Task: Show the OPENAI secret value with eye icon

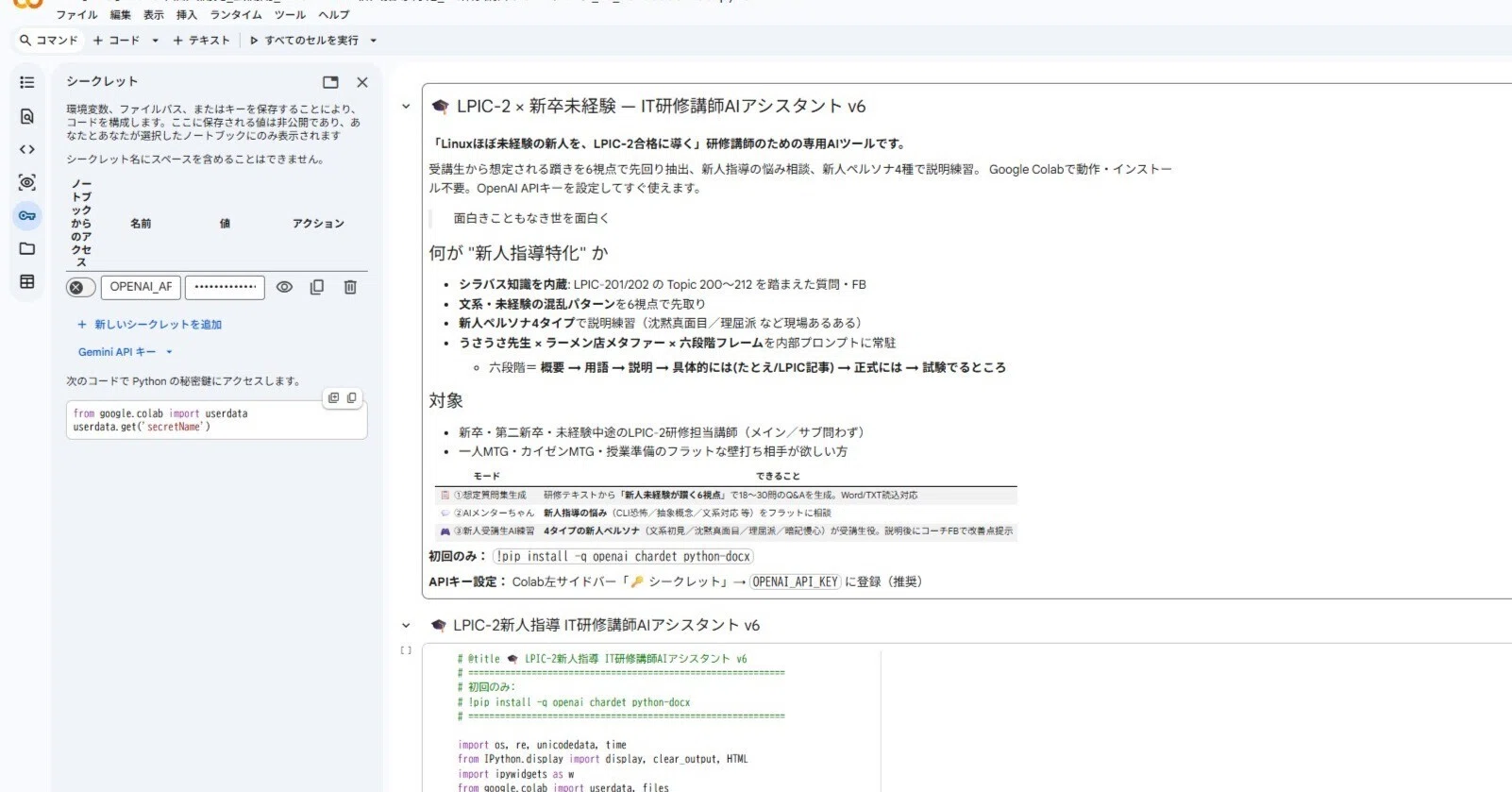Action: tap(284, 287)
